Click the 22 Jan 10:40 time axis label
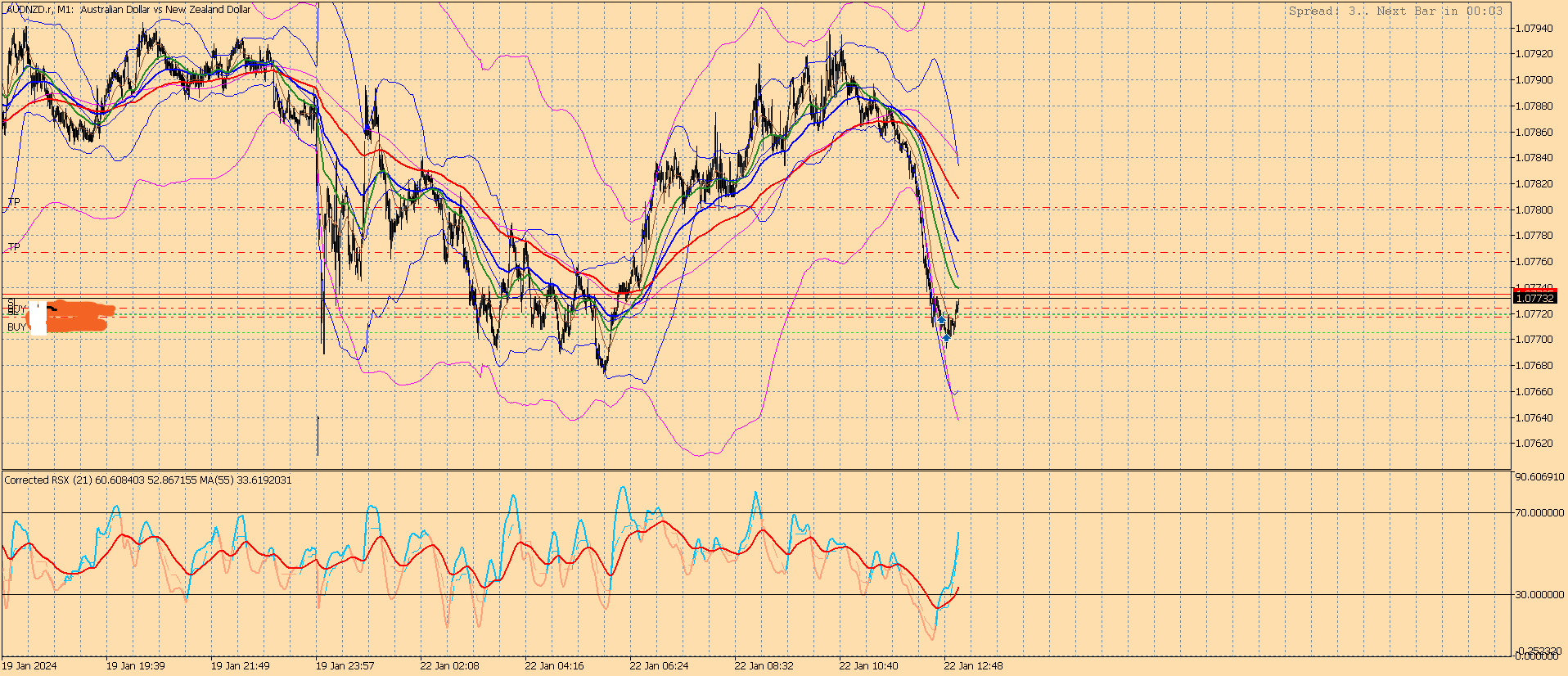Screen dimensions: 1568x676 coord(869,666)
